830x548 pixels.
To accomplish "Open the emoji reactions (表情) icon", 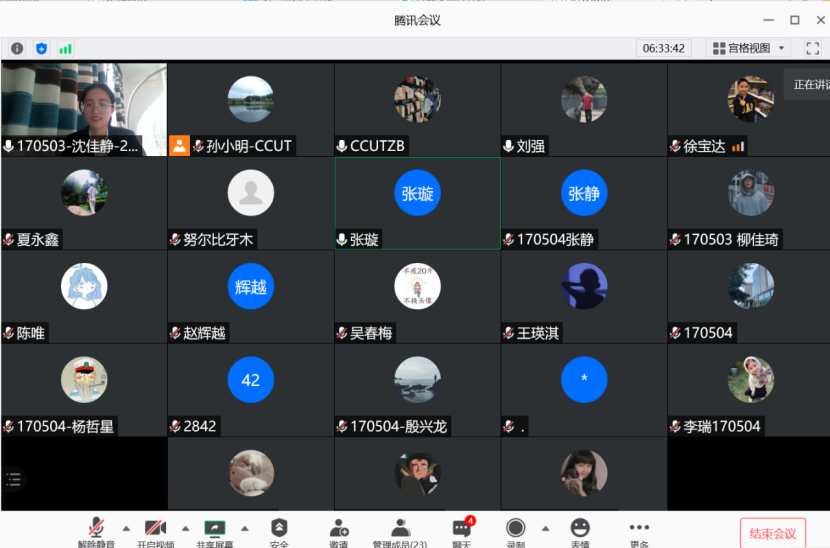I will click(580, 530).
